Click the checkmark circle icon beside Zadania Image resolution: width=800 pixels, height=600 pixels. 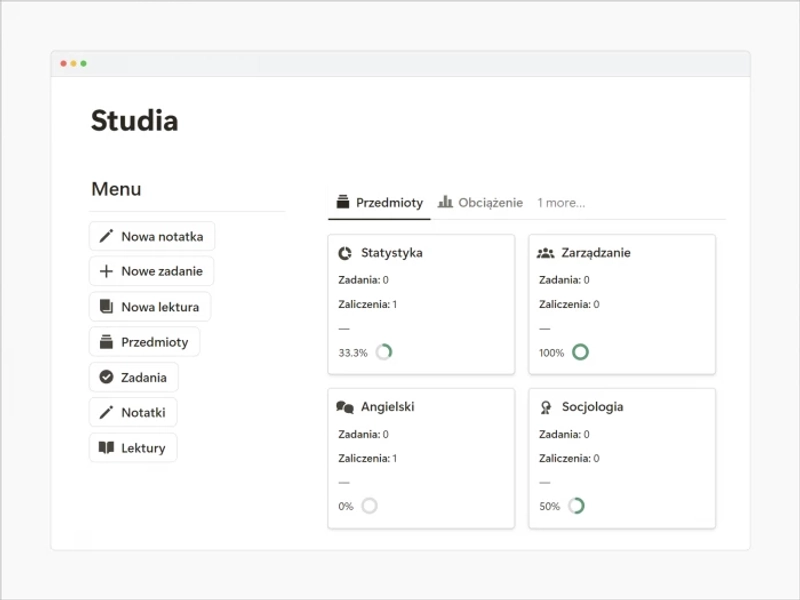click(106, 377)
